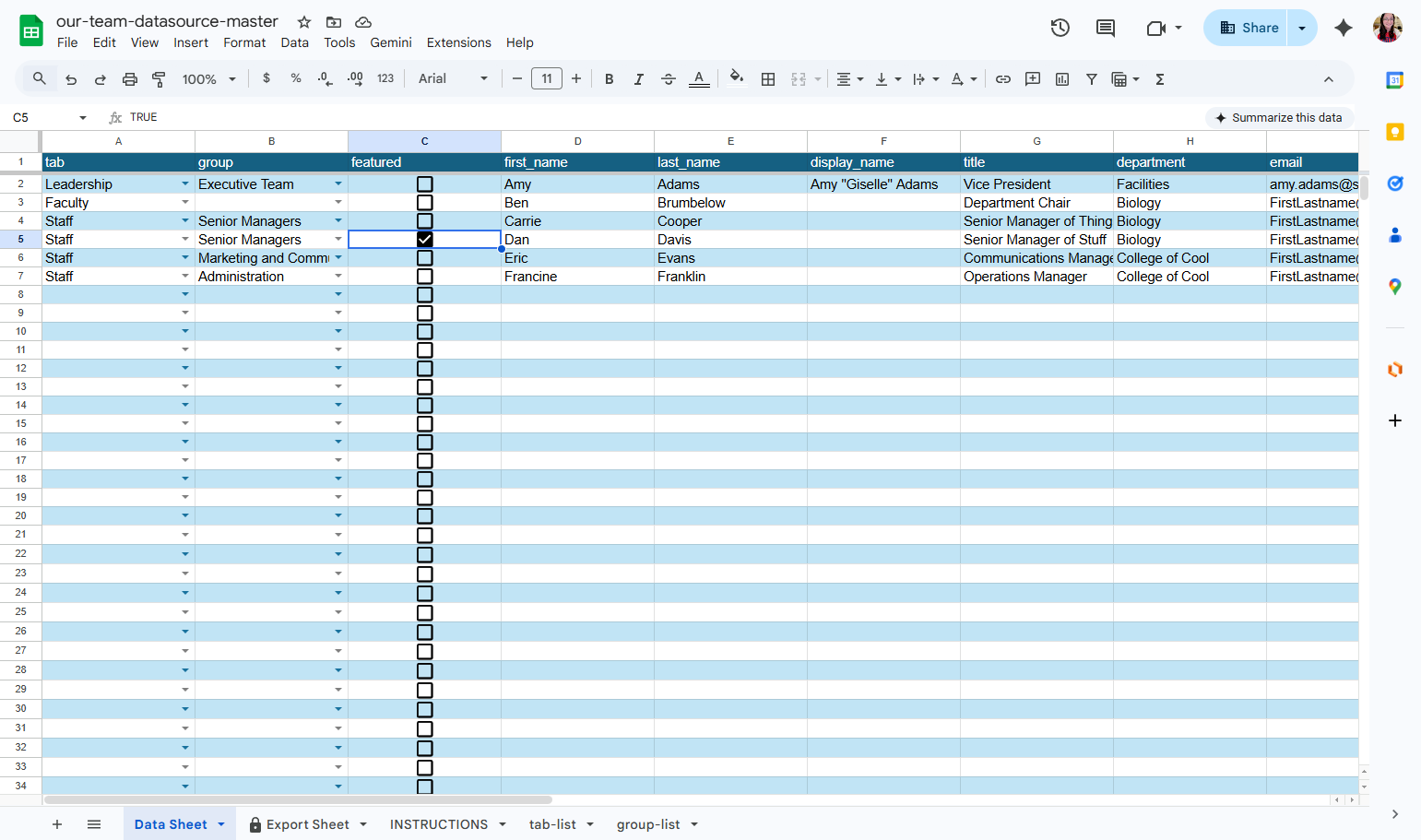Image resolution: width=1421 pixels, height=840 pixels.
Task: Check the featured box for Ben Brumbelow
Action: click(425, 203)
